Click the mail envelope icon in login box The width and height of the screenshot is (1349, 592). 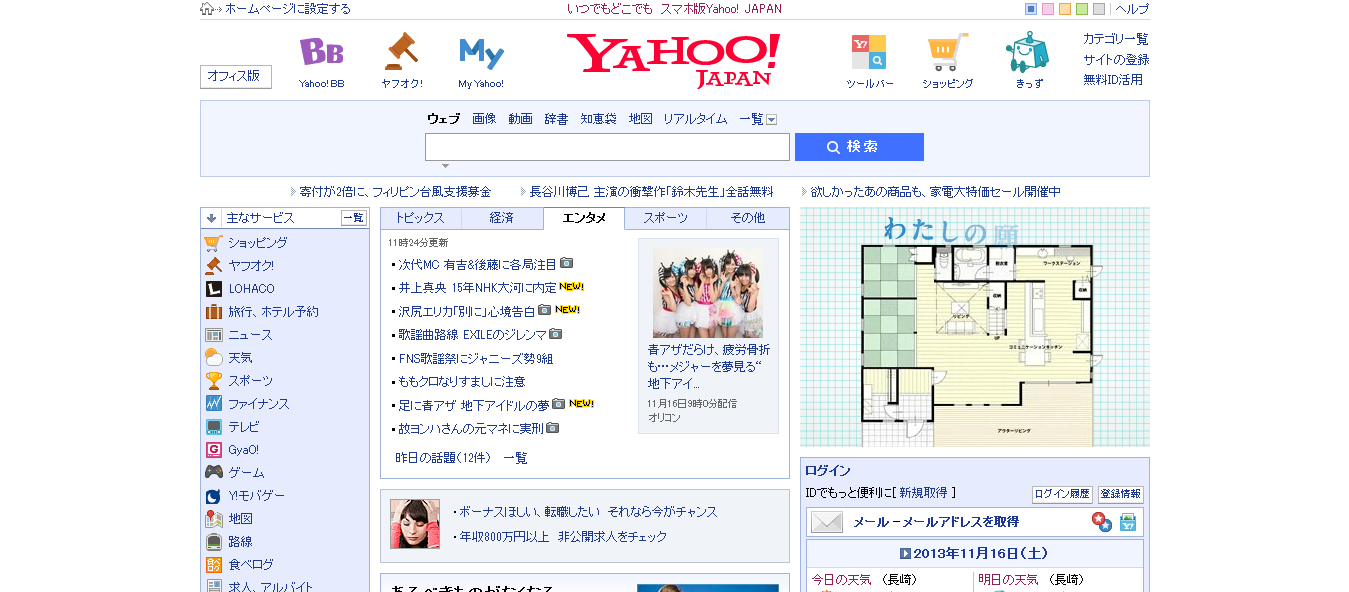(x=826, y=522)
